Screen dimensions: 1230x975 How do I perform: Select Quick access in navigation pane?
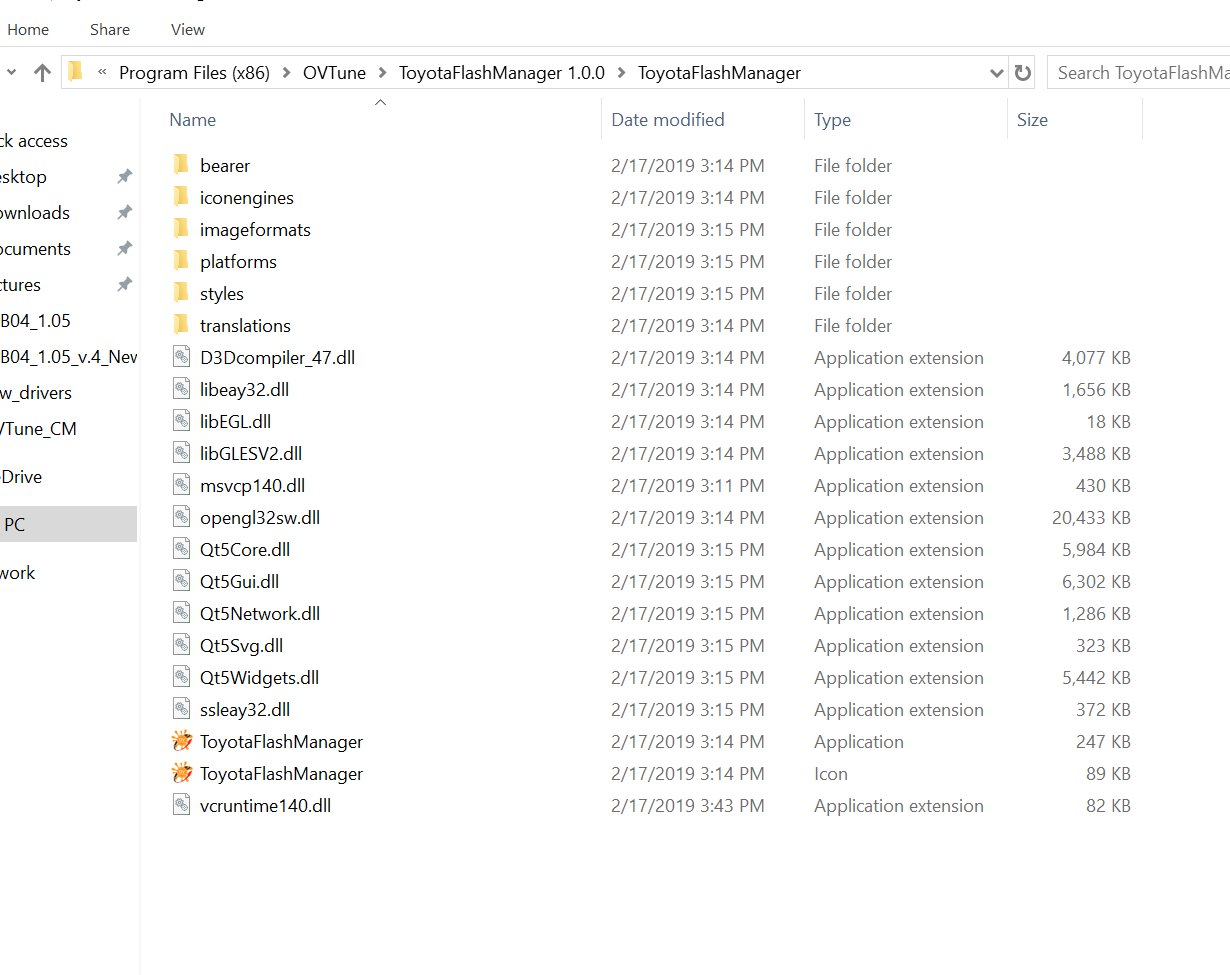pyautogui.click(x=34, y=141)
